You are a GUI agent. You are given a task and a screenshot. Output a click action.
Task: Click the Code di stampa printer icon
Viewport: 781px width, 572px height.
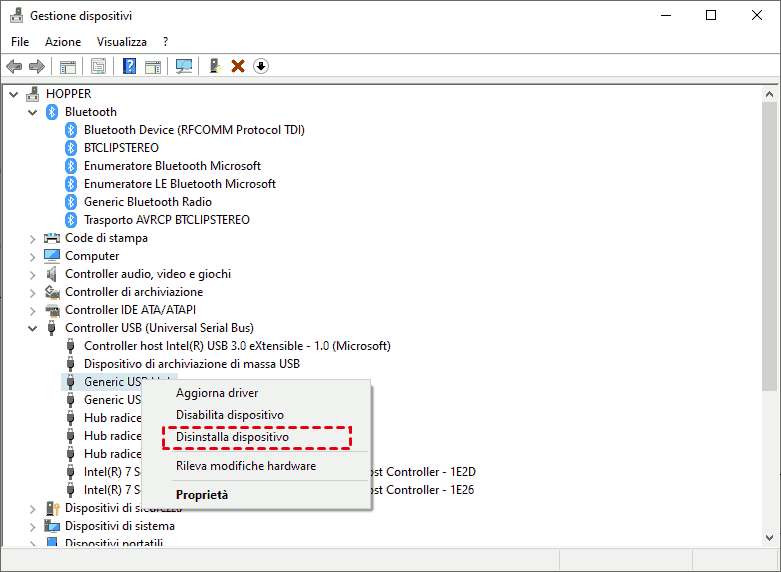[52, 238]
